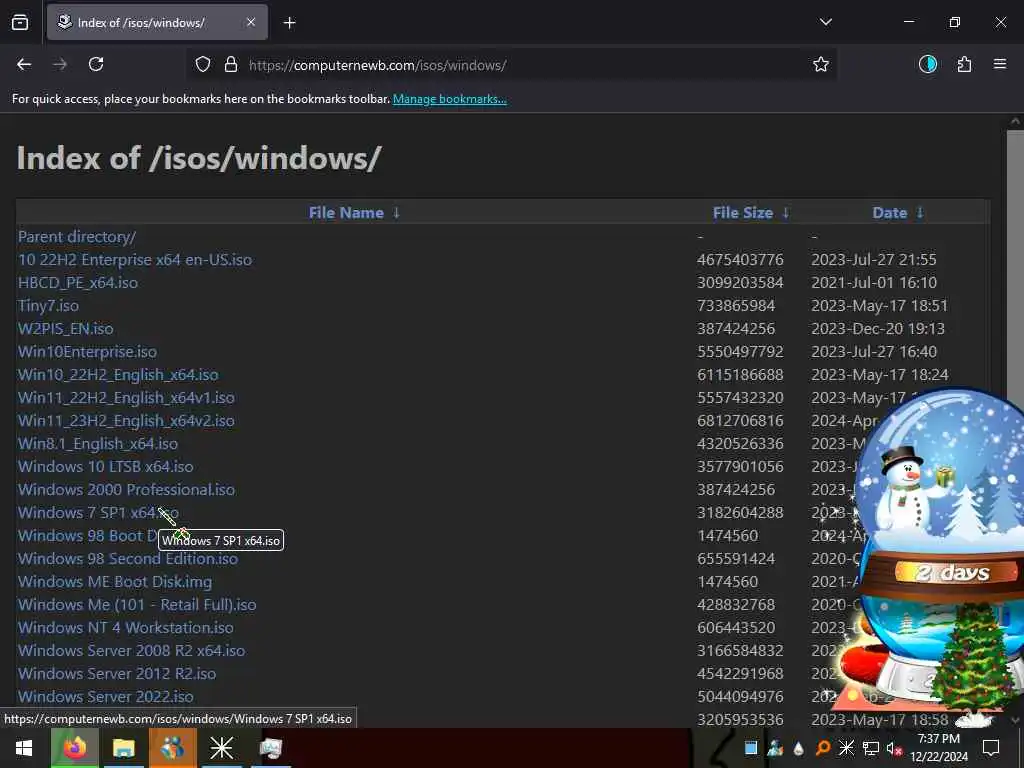Download W2PIS_EN.iso
The height and width of the screenshot is (768, 1024).
click(65, 328)
